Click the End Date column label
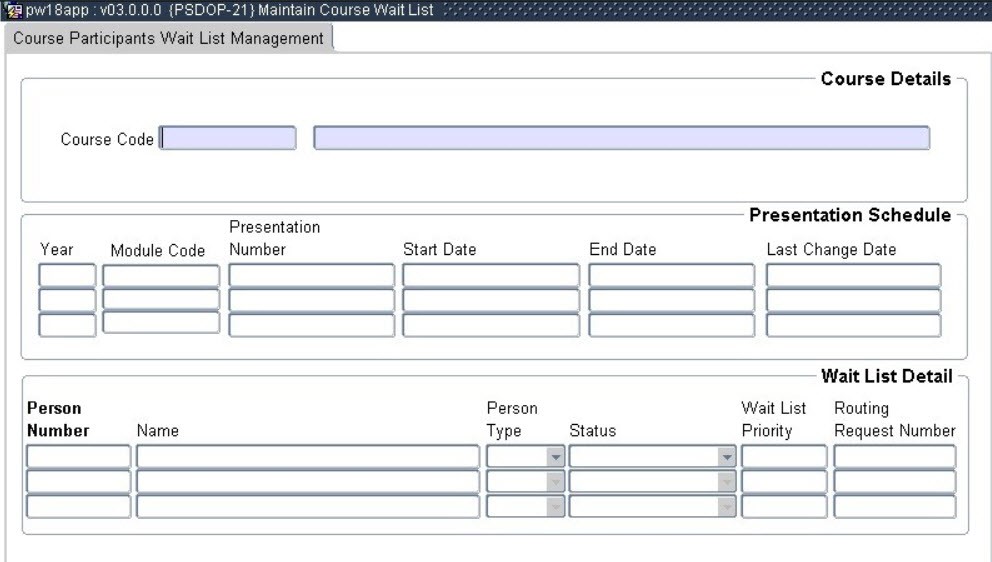 [623, 249]
